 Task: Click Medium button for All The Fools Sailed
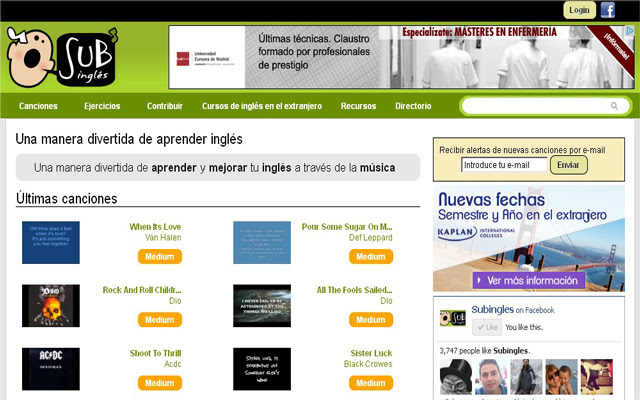(x=371, y=320)
